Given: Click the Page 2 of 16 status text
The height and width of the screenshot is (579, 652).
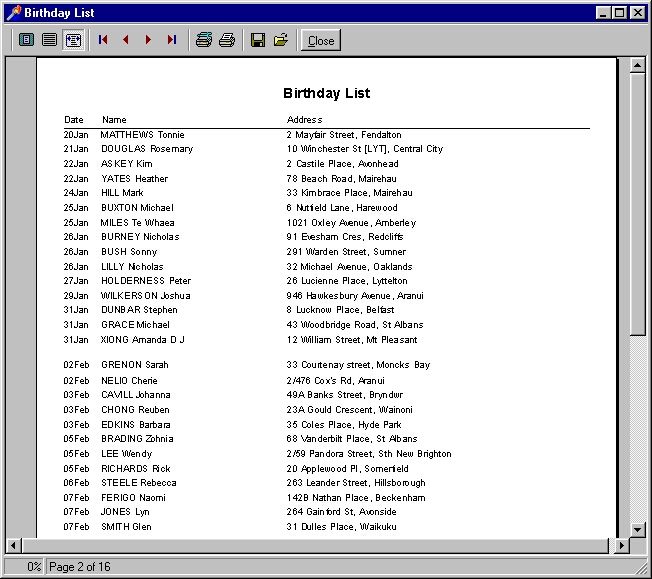Looking at the screenshot, I should [80, 567].
